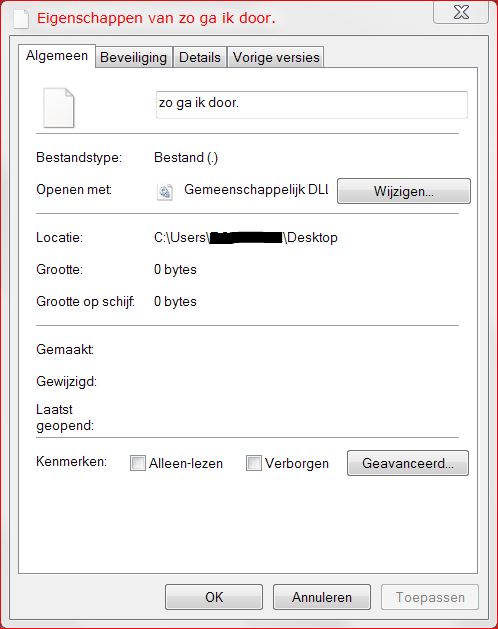Click the Gemeenschappelijk DLL program icon

(x=165, y=192)
